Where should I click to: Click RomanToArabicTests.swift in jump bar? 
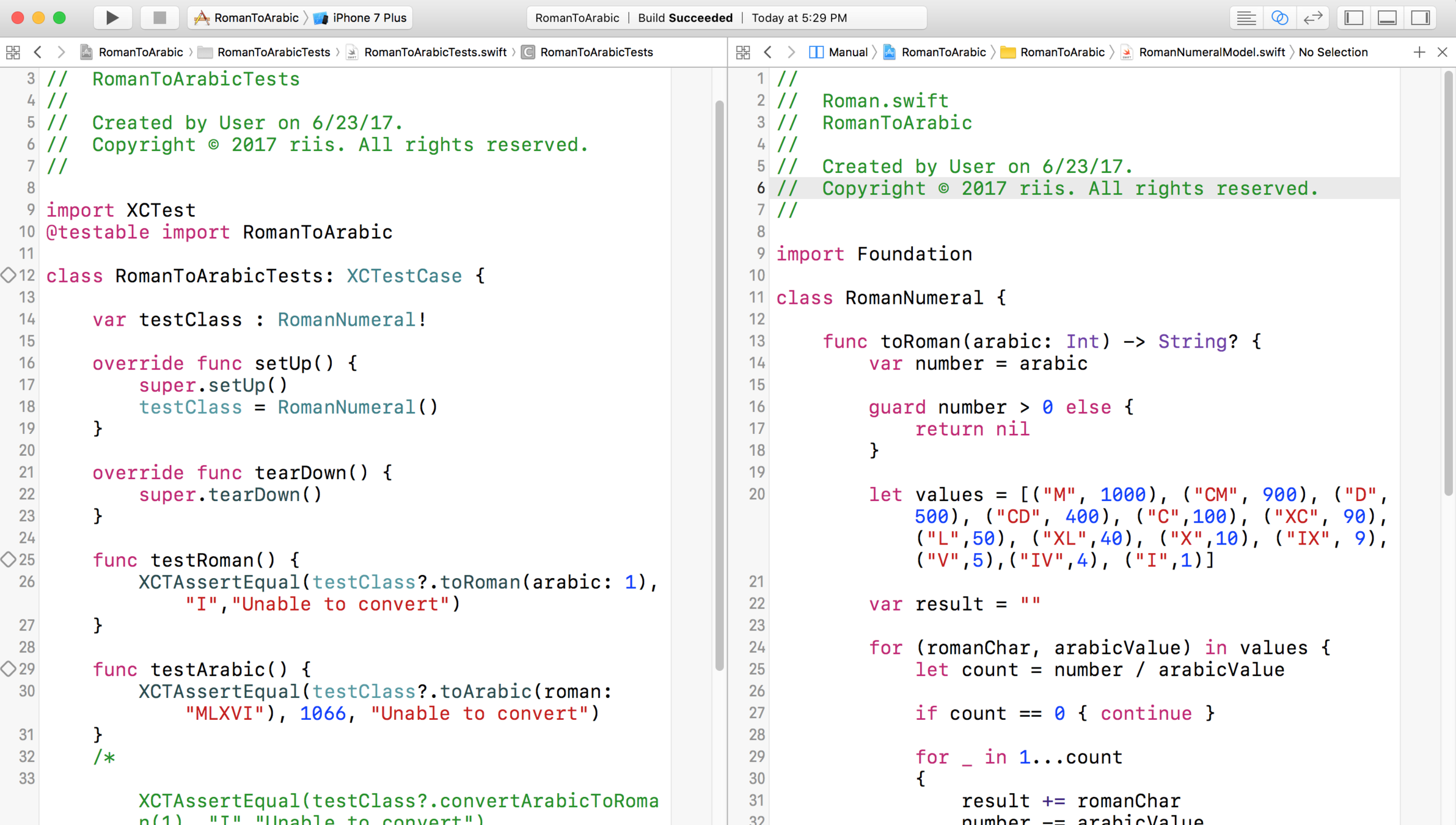(434, 52)
